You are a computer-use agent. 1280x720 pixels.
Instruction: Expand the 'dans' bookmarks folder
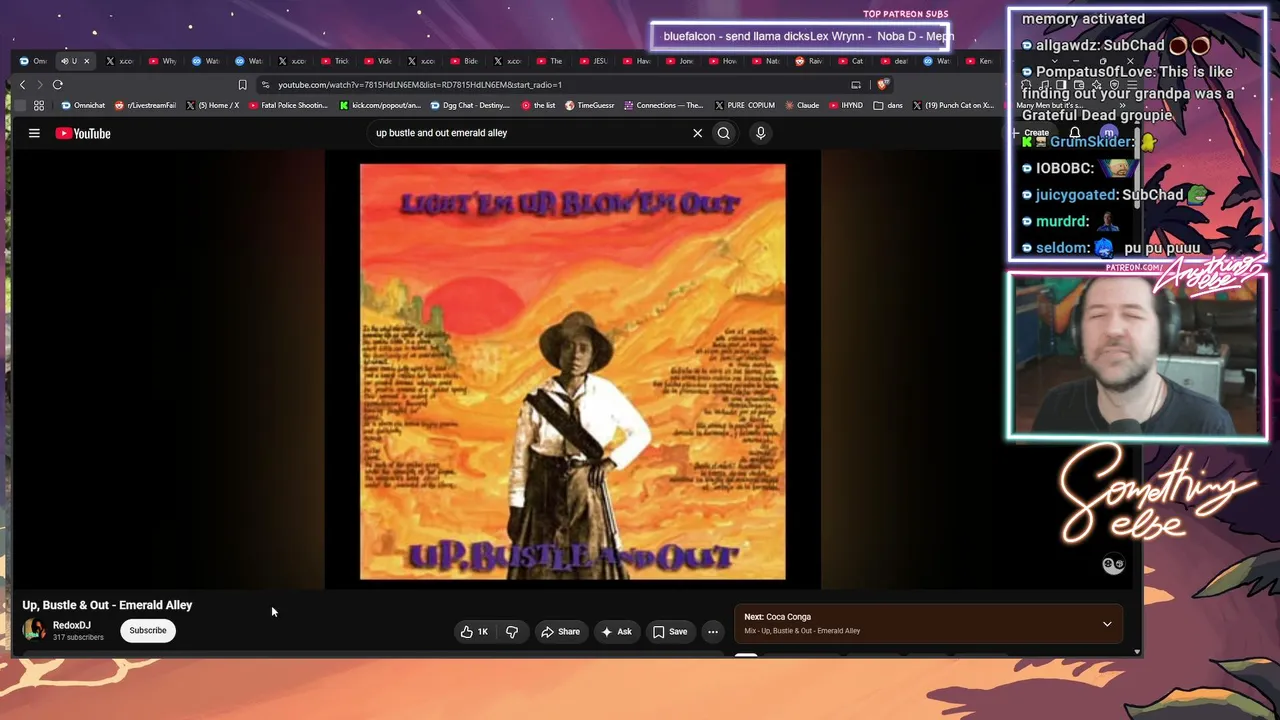[888, 105]
